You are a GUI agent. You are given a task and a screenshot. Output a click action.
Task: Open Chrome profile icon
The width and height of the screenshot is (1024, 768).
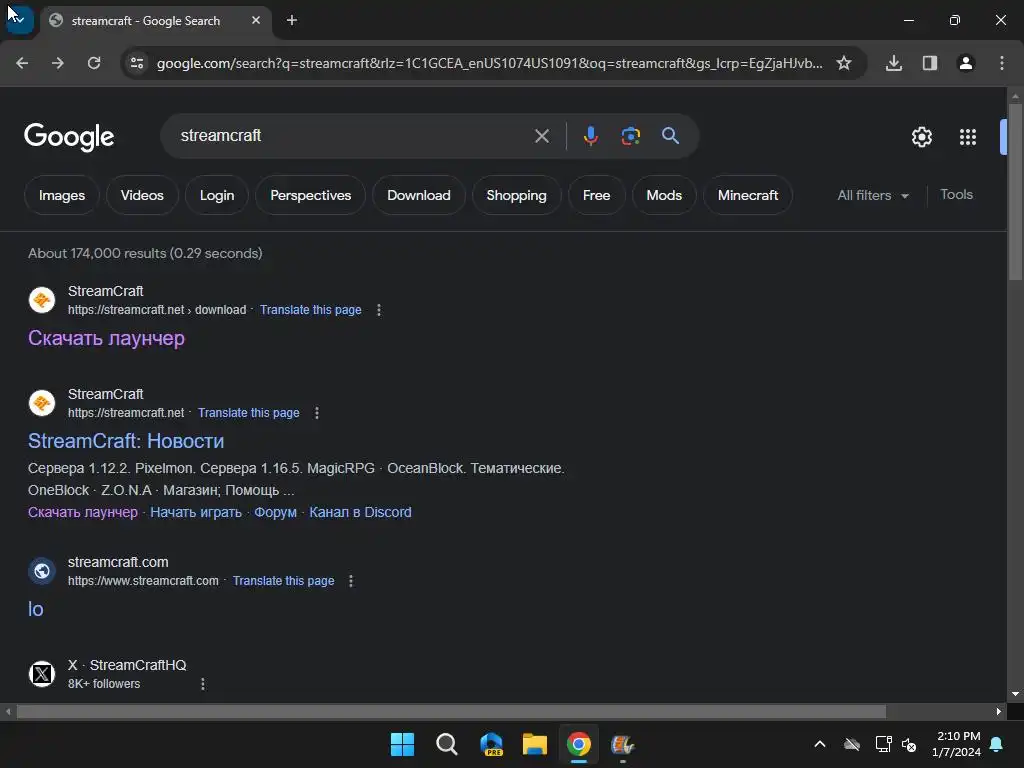click(x=966, y=63)
